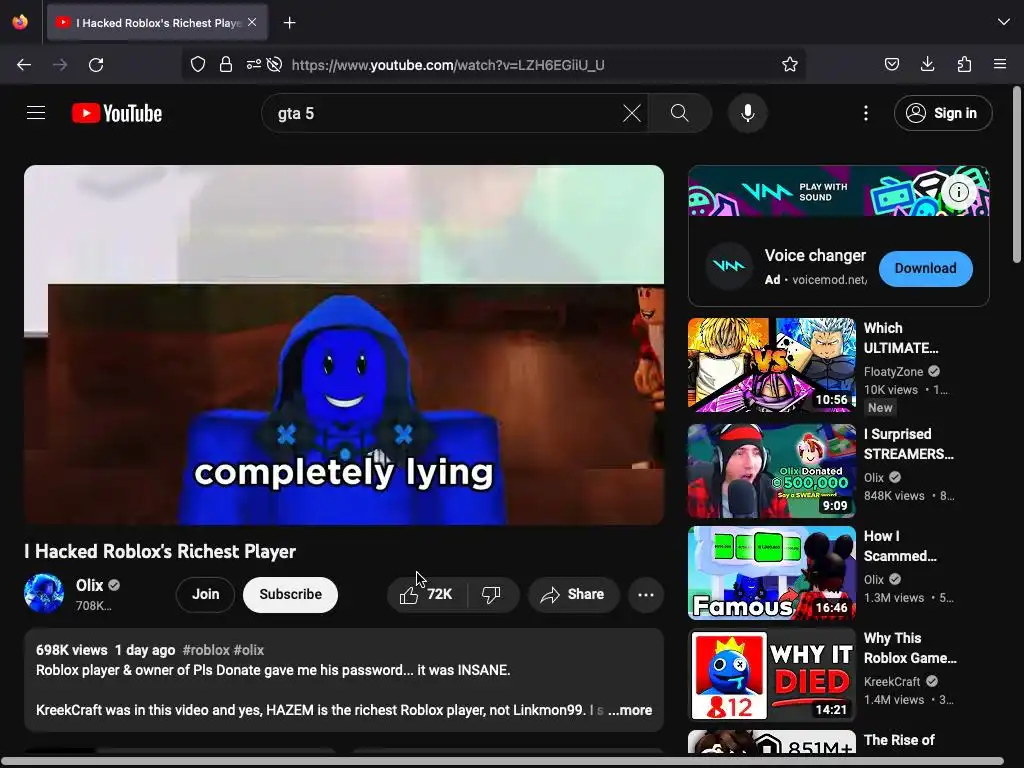Image resolution: width=1024 pixels, height=768 pixels.
Task: Open the YouTube guide hamburger menu
Action: coord(36,113)
